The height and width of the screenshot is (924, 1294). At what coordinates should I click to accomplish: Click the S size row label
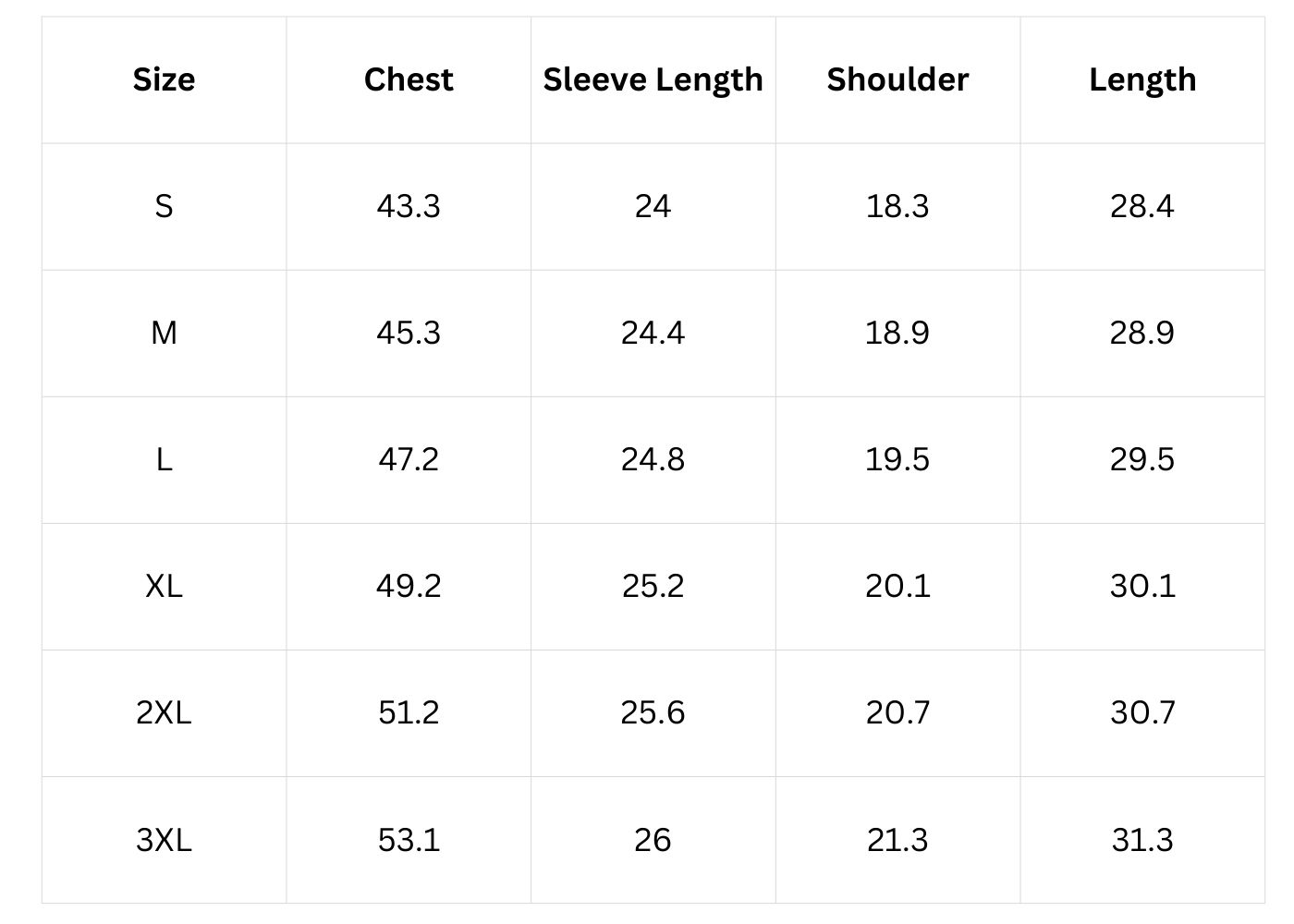(164, 206)
